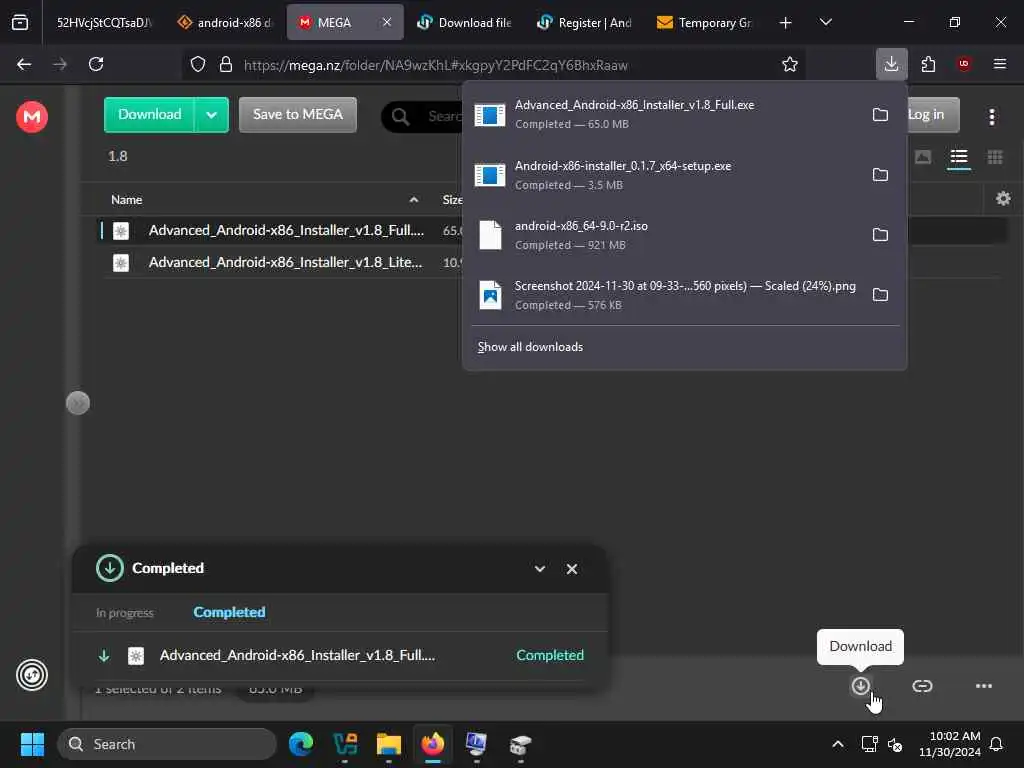Open the column settings gear icon
1024x768 pixels.
tap(1003, 199)
